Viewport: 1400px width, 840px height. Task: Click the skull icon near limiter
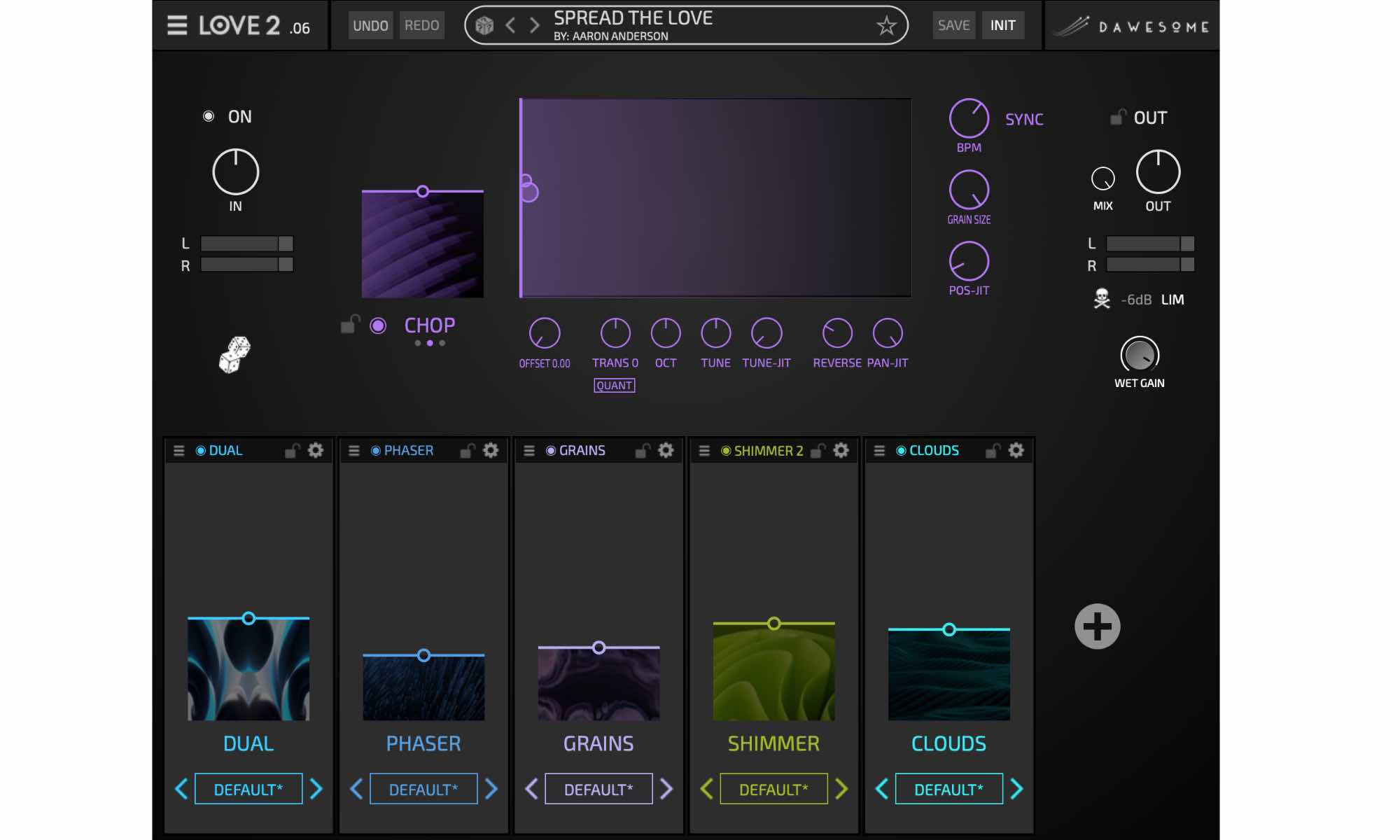click(x=1102, y=299)
